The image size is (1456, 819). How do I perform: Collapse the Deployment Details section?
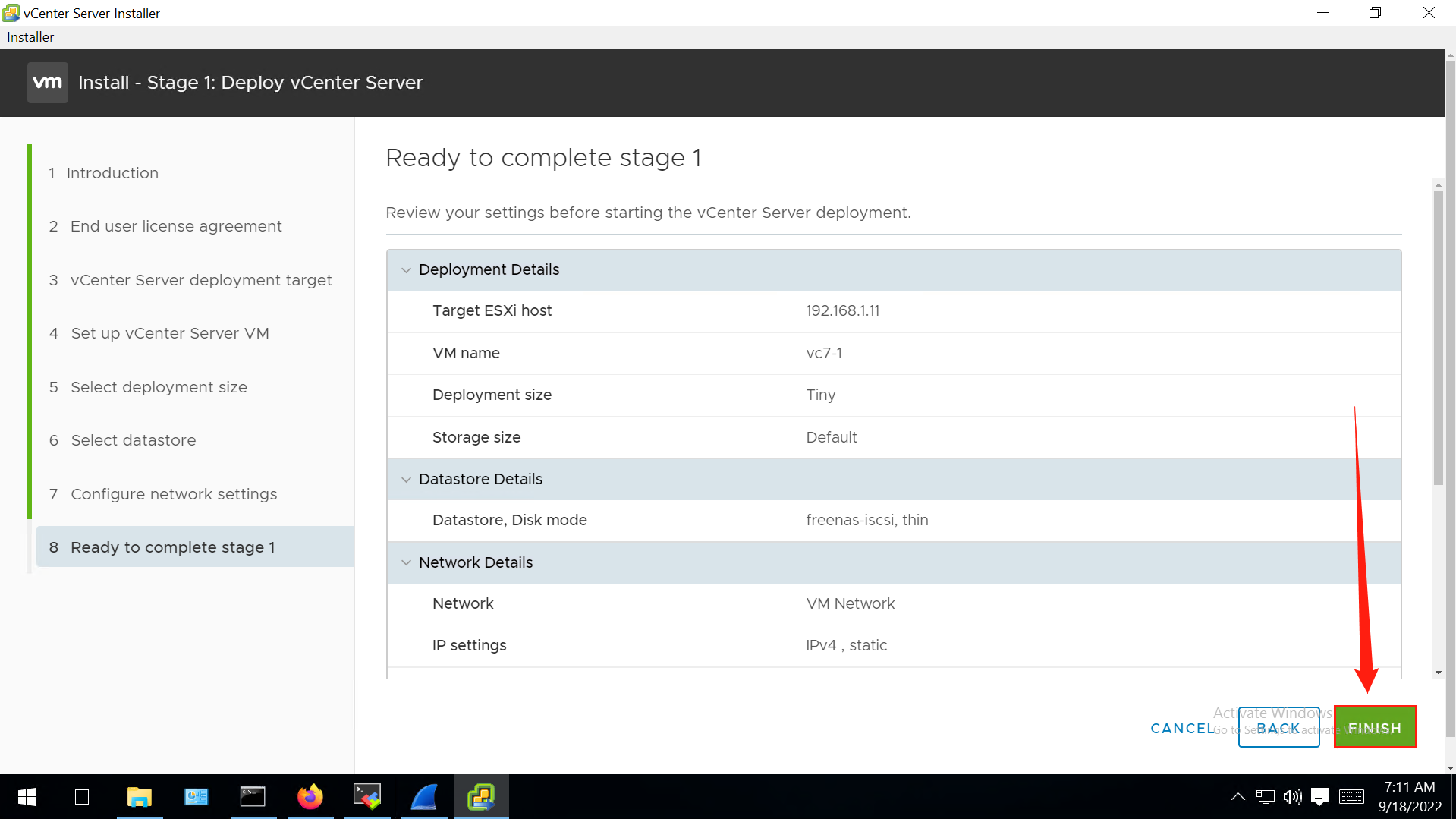(406, 270)
